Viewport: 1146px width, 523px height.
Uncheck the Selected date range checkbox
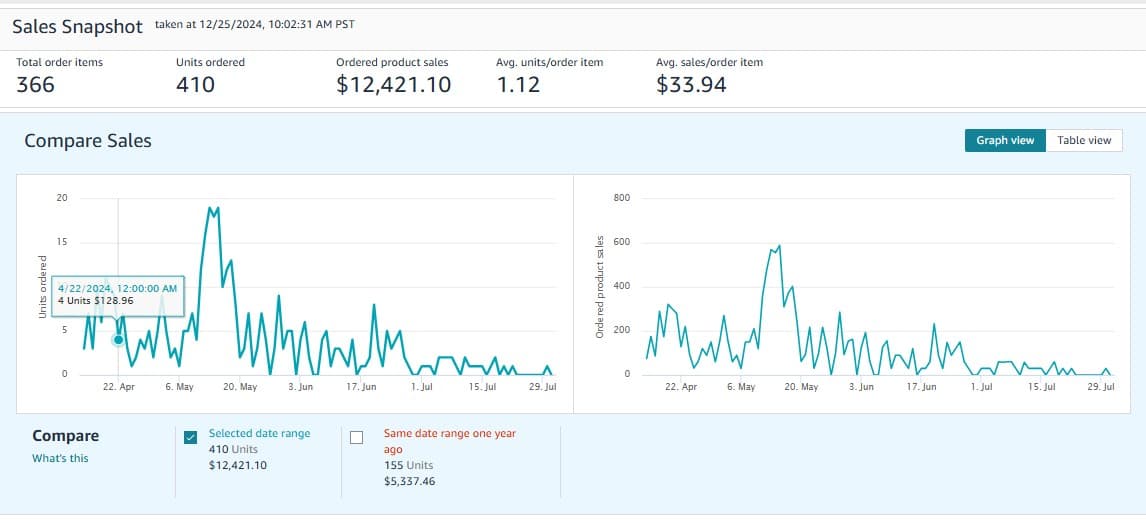tap(190, 437)
